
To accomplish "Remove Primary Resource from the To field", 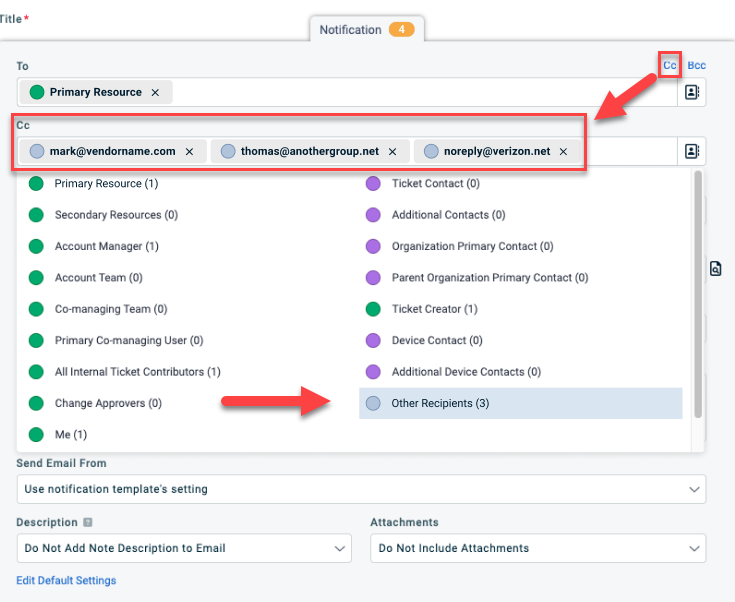I will (155, 92).
